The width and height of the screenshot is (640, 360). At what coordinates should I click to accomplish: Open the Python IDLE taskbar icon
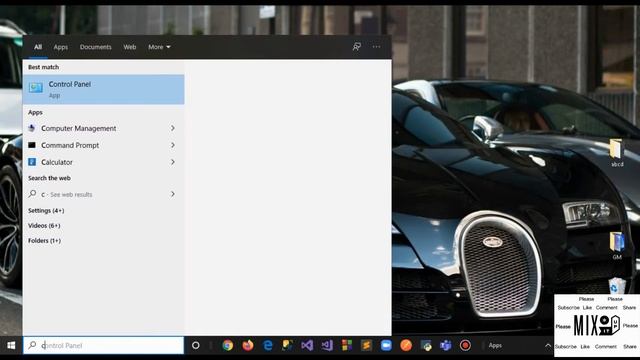[287, 345]
